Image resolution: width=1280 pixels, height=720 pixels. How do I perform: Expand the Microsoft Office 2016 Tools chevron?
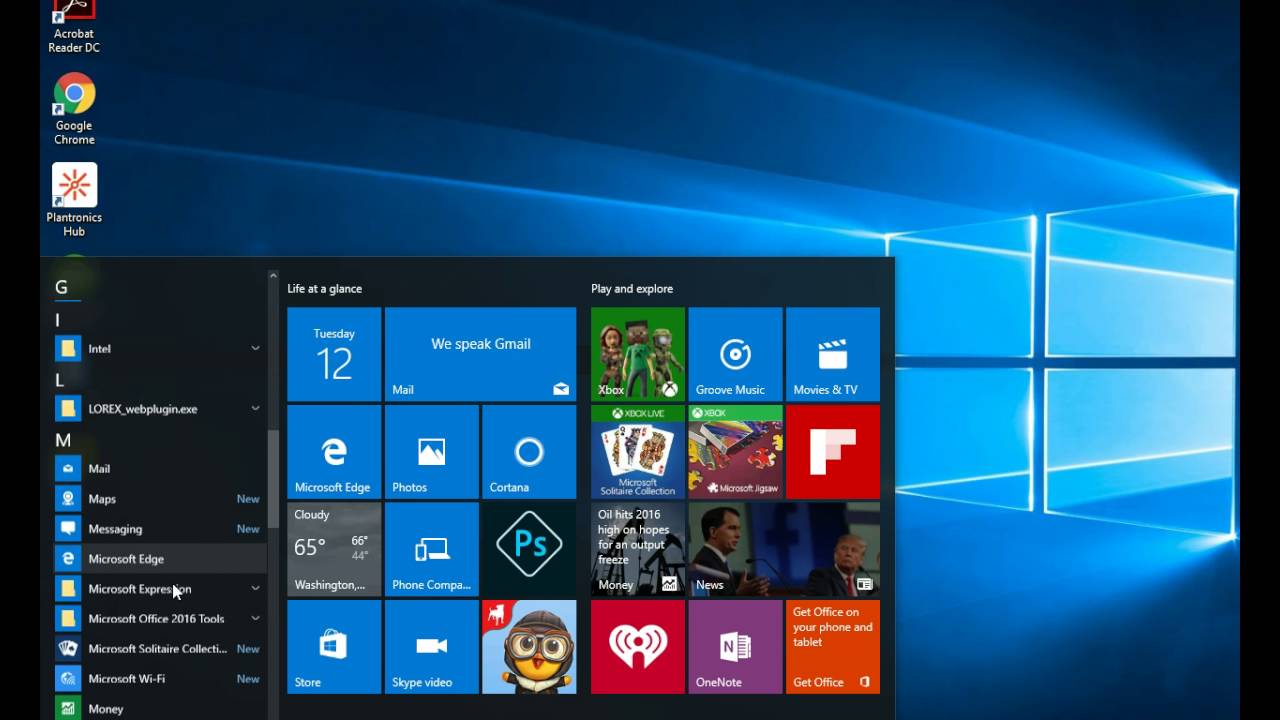pos(255,618)
